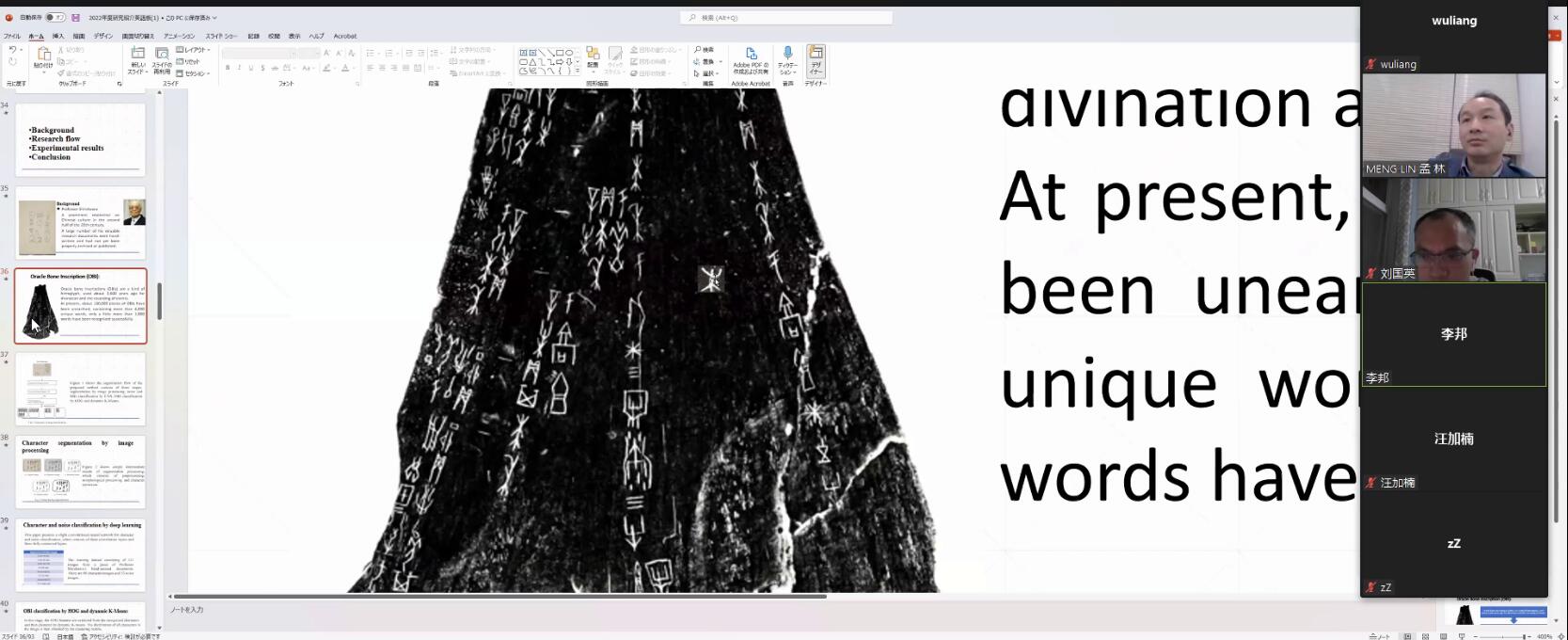This screenshot has height=640, width=1568.
Task: Click the search box (検索 Alt+Q)
Action: coord(786,17)
